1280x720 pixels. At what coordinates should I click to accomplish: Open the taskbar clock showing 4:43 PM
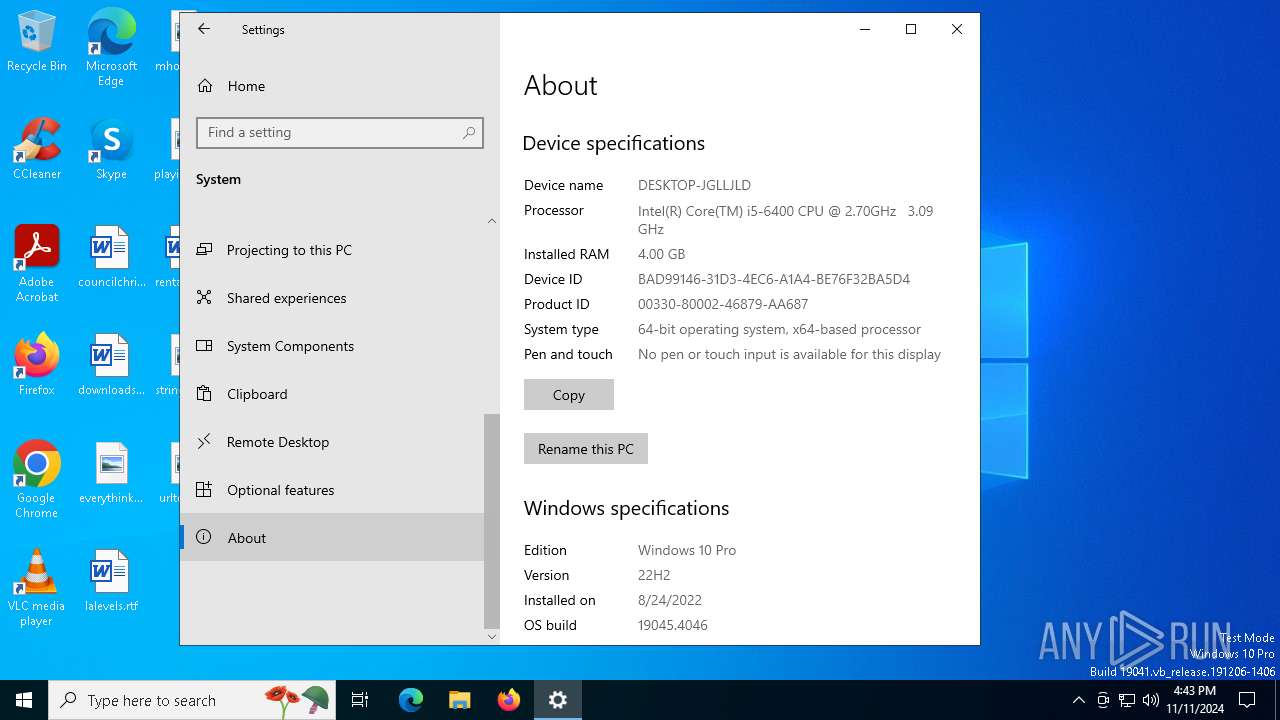click(x=1195, y=700)
